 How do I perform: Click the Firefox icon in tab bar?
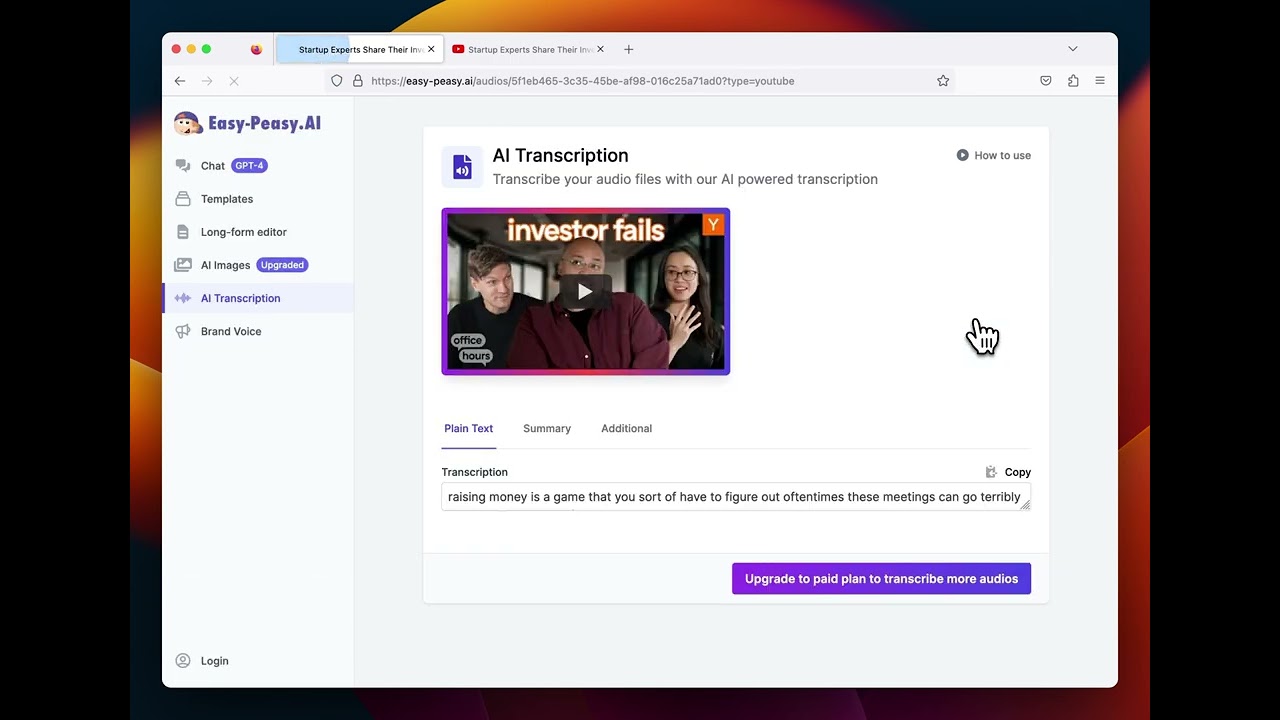pos(256,49)
